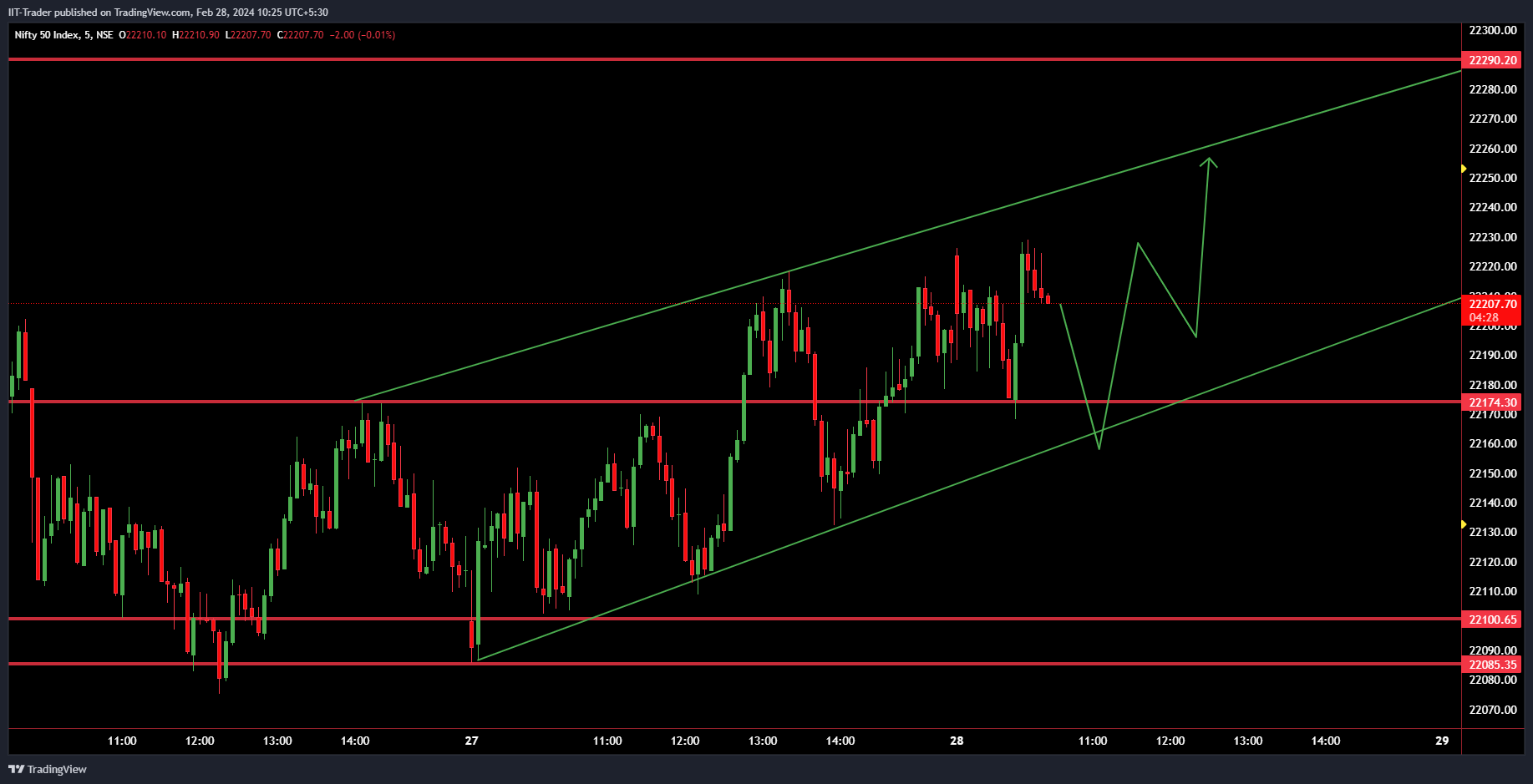Screen dimensions: 1533x784
Task: Click the 22130.00 price axis label
Action: (1493, 532)
